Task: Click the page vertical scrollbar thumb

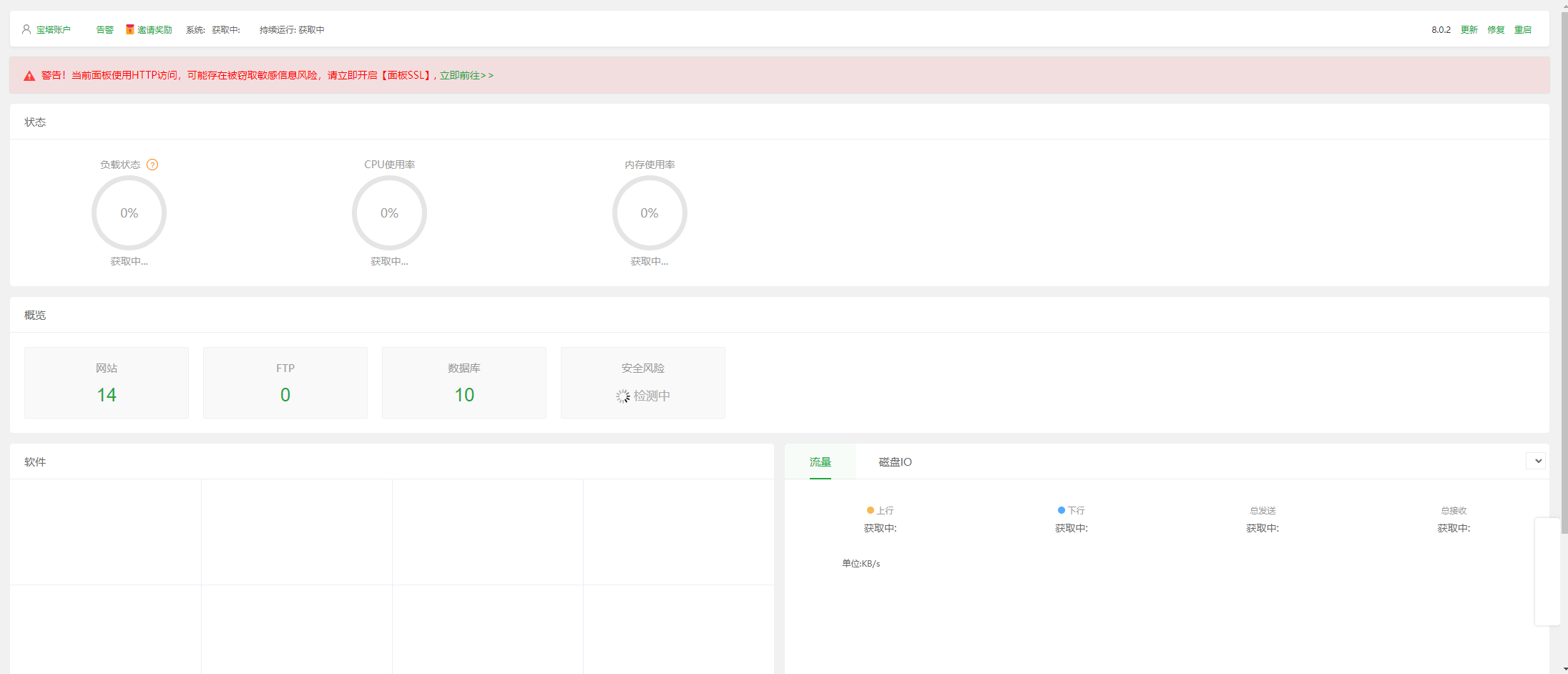Action: 1564,272
